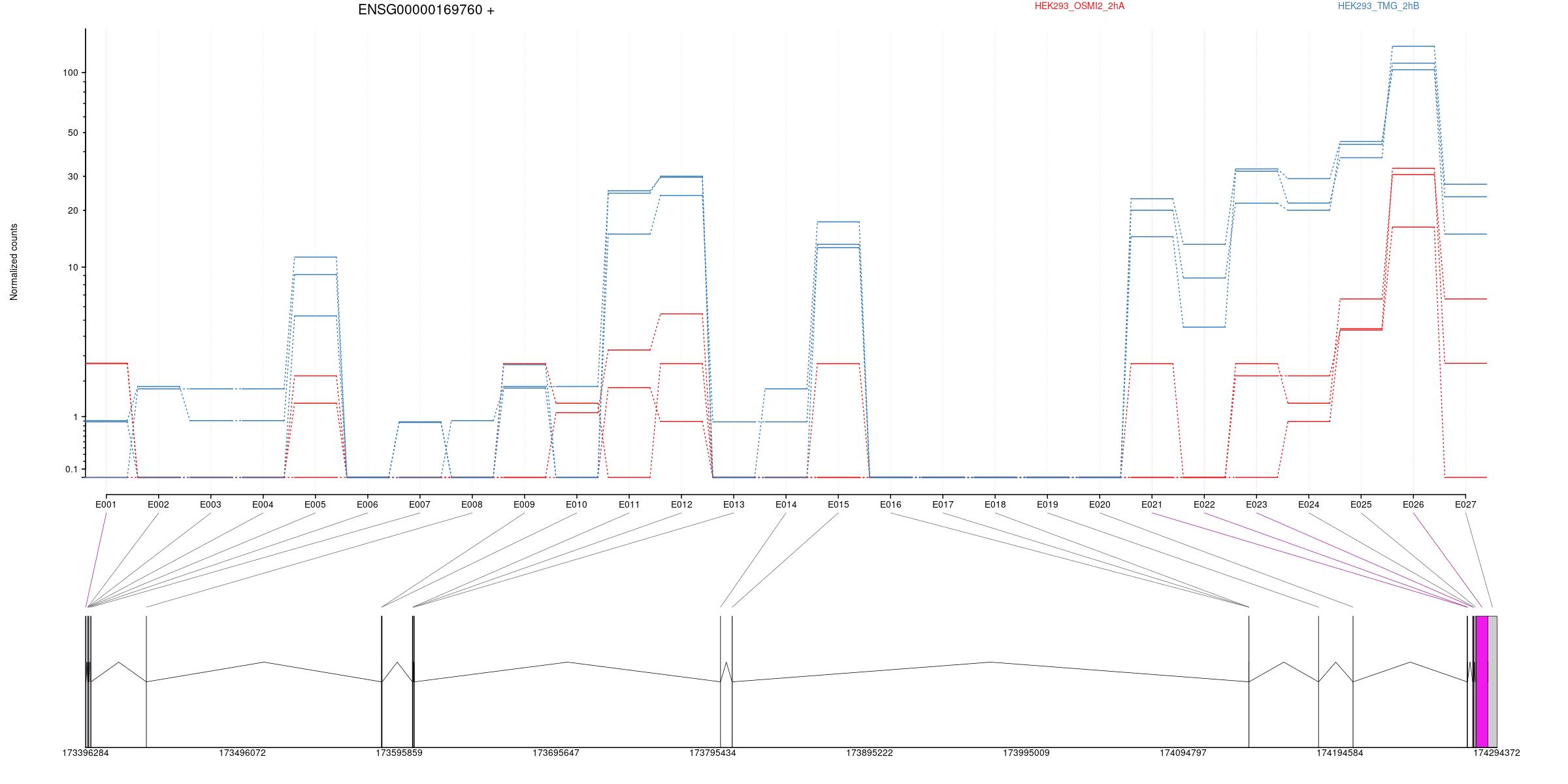Click y-axis tick label 1
This screenshot has height=784, width=1568.
(x=75, y=417)
